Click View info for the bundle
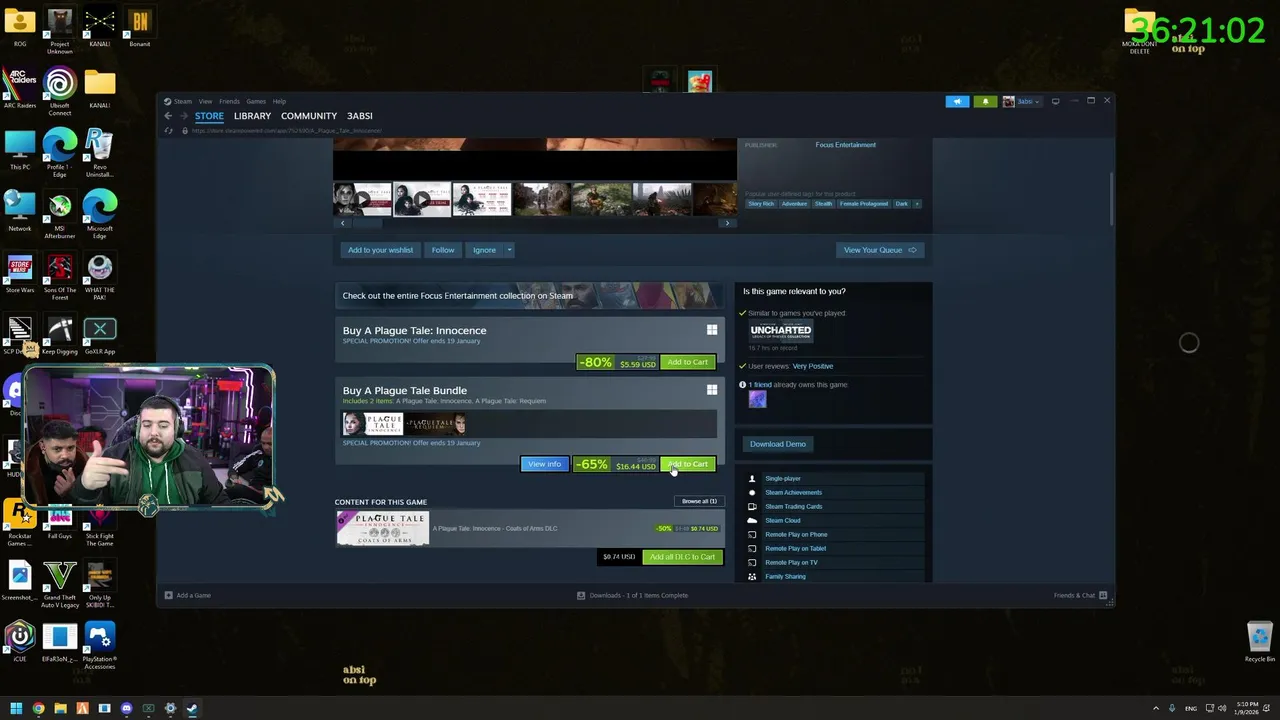Viewport: 1280px width, 720px height. click(544, 464)
